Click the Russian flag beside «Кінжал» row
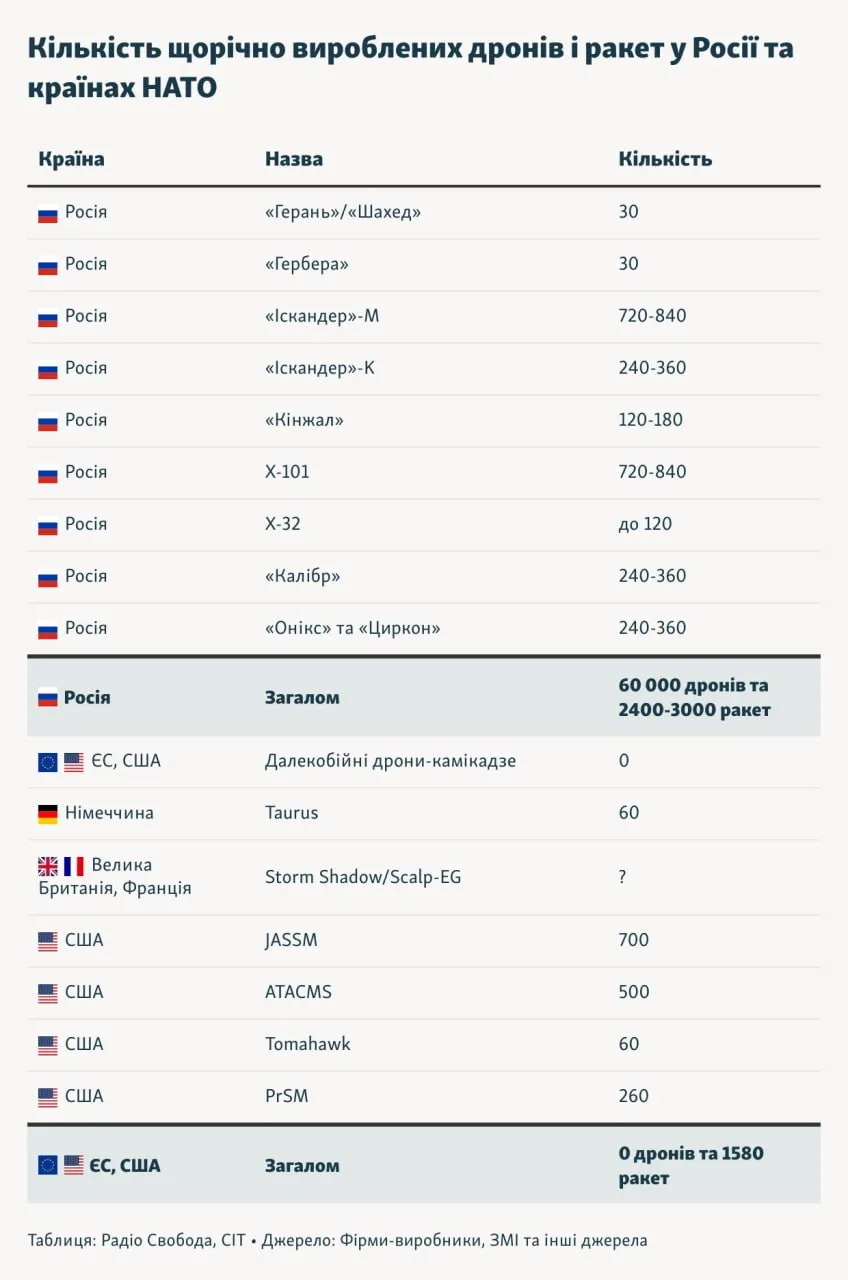The width and height of the screenshot is (848, 1280). pos(48,421)
